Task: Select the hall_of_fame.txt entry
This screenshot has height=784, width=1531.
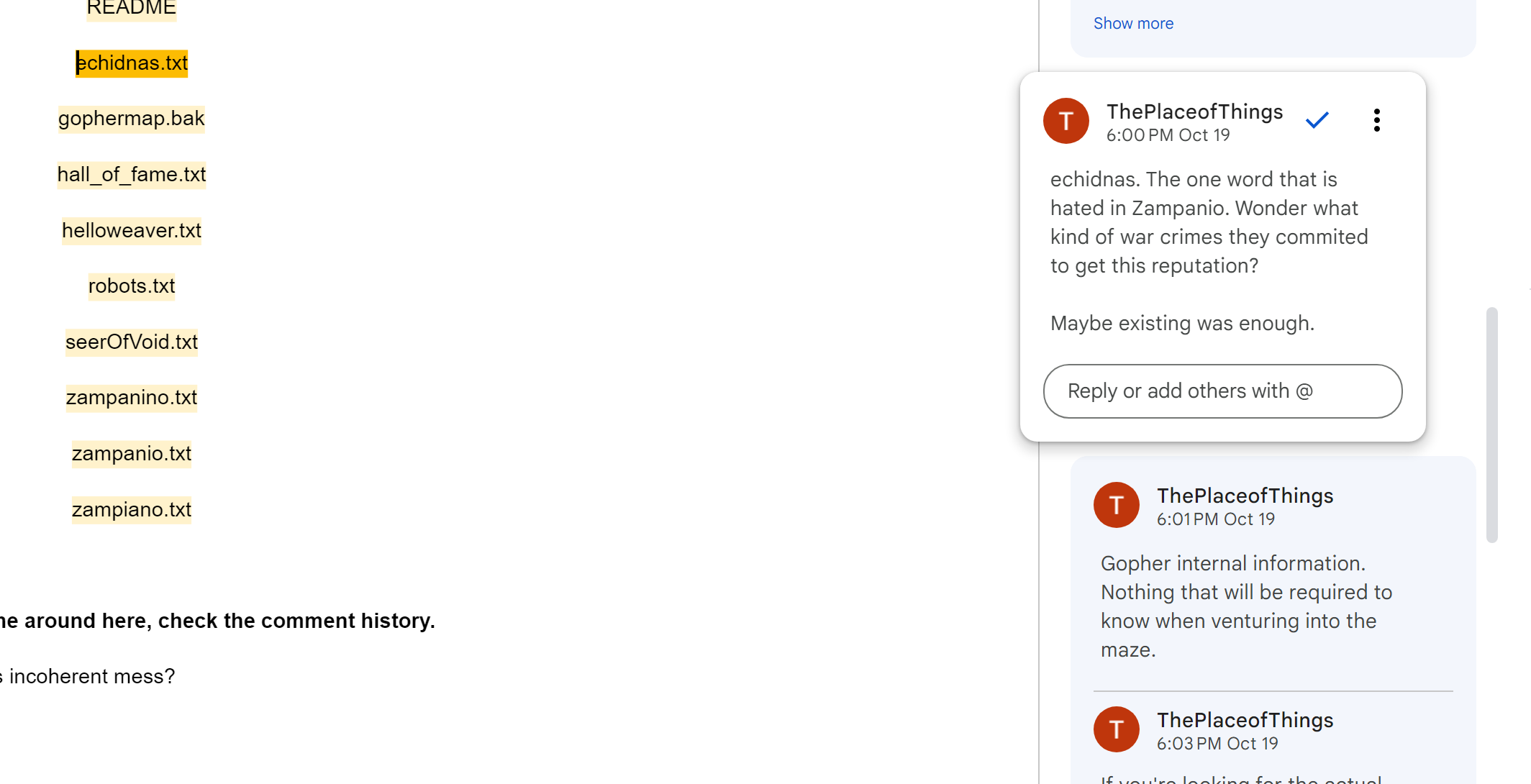Action: [x=132, y=175]
